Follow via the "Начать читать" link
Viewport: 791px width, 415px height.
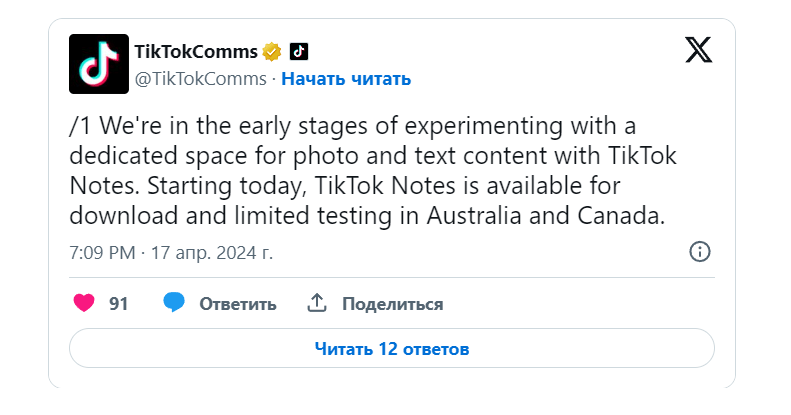346,78
